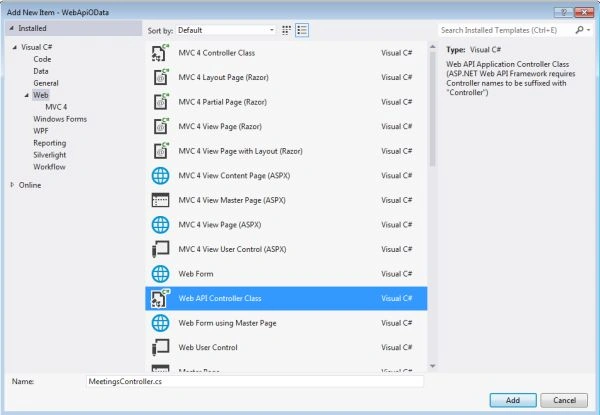Click MVC 4 View Content Page globe icon
The image size is (600, 415).
click(x=160, y=176)
